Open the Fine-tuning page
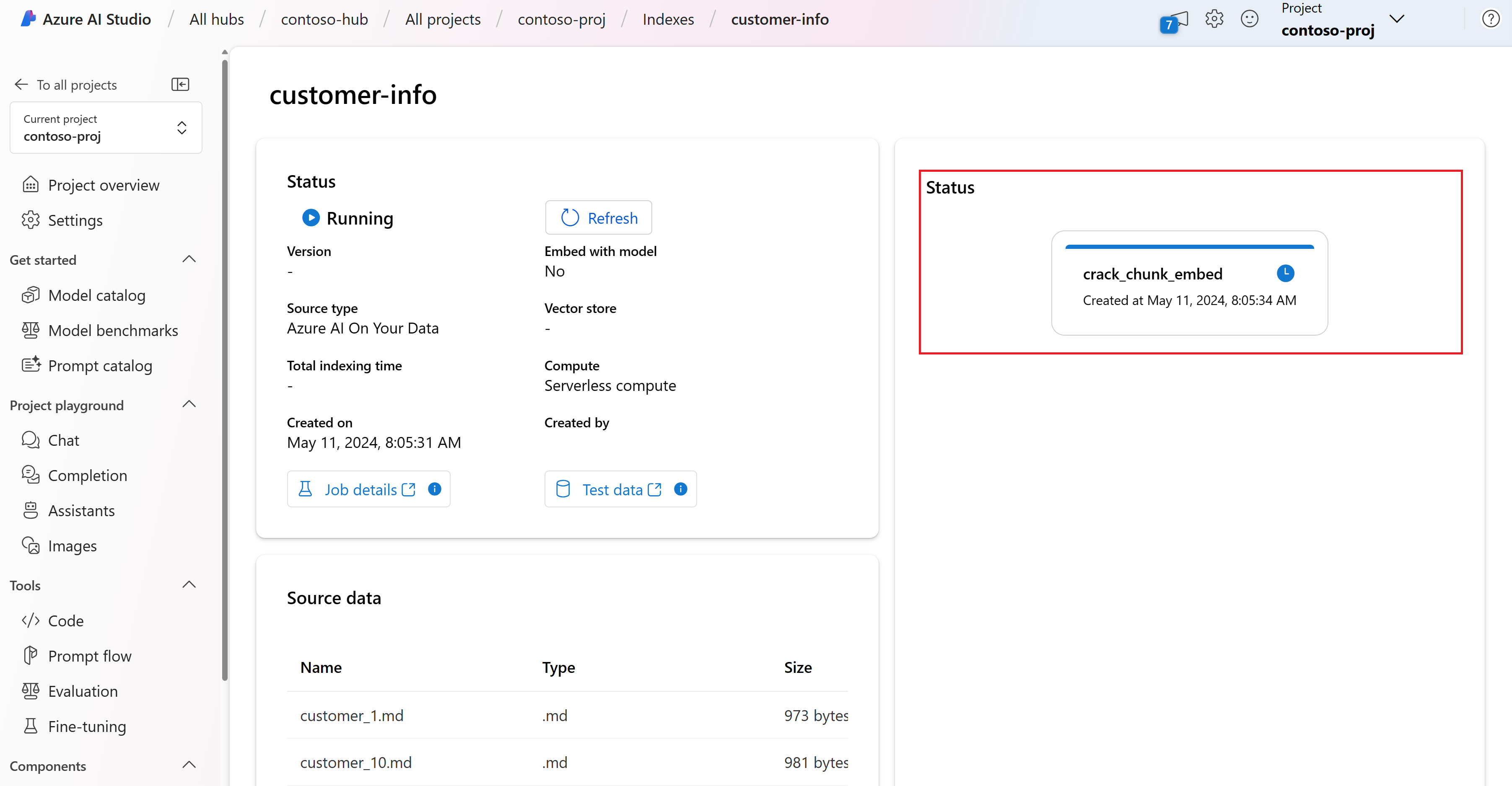The image size is (1512, 786). (x=87, y=726)
